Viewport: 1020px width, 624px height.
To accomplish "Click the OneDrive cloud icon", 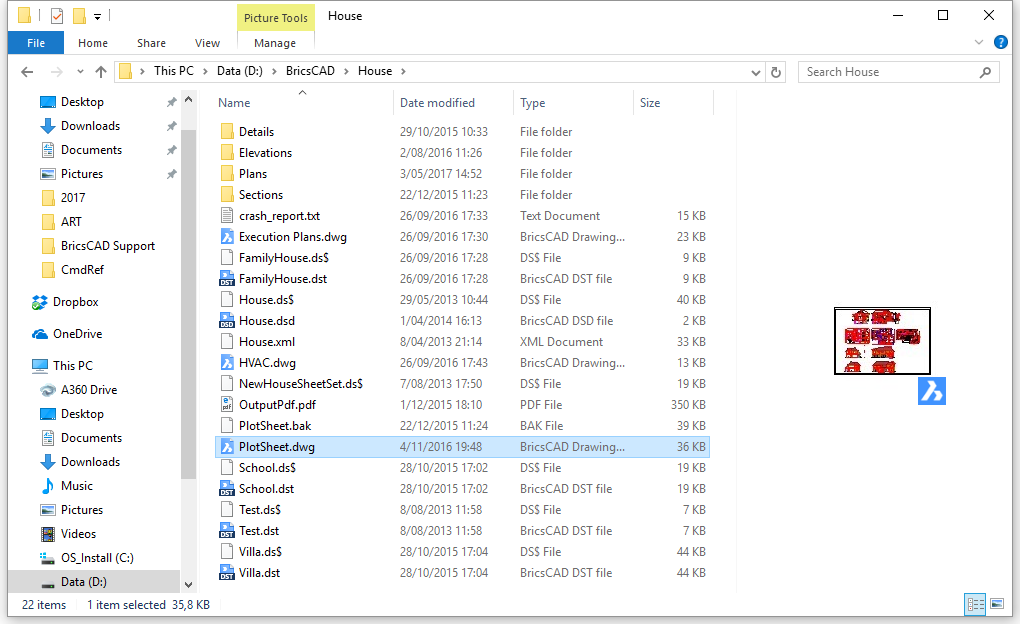I will click(x=40, y=334).
